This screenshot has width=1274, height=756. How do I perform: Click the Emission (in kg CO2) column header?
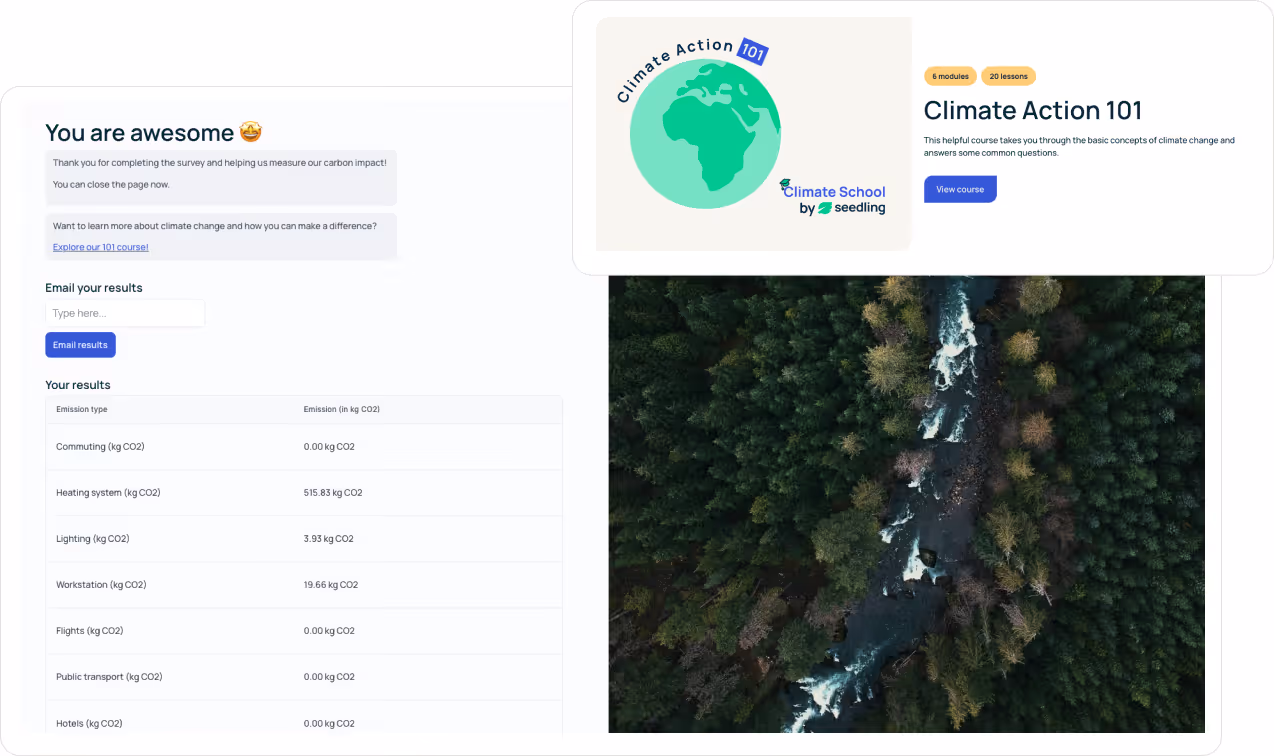pos(342,409)
